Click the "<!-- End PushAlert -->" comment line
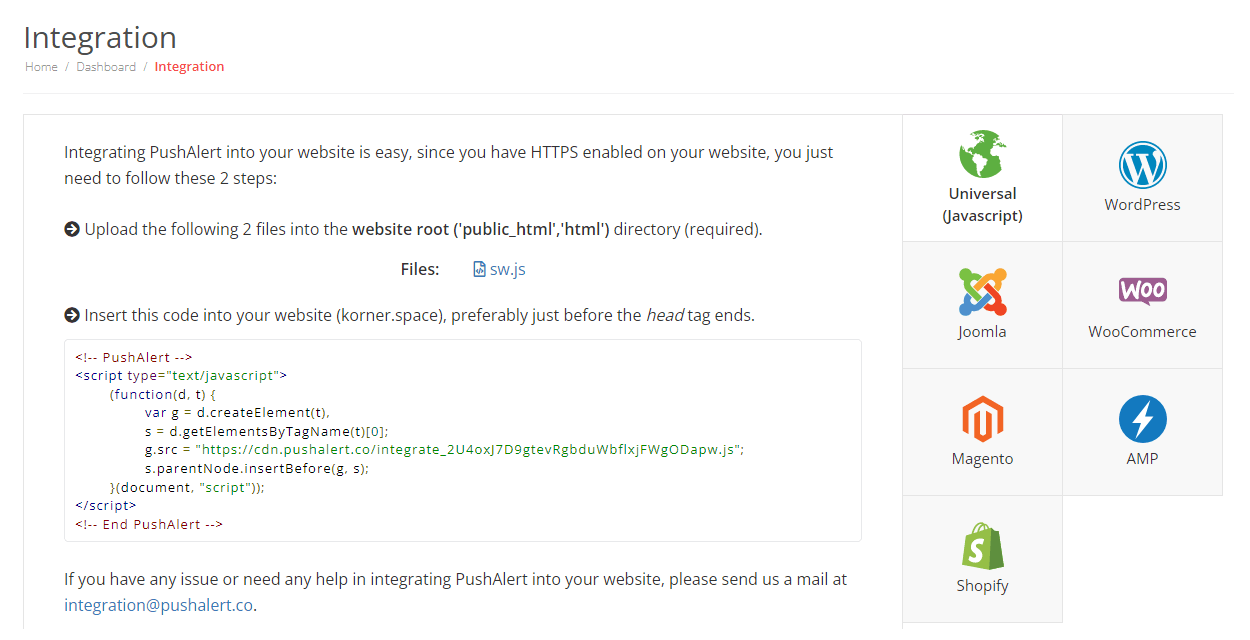The height and width of the screenshot is (640, 1250). click(149, 524)
